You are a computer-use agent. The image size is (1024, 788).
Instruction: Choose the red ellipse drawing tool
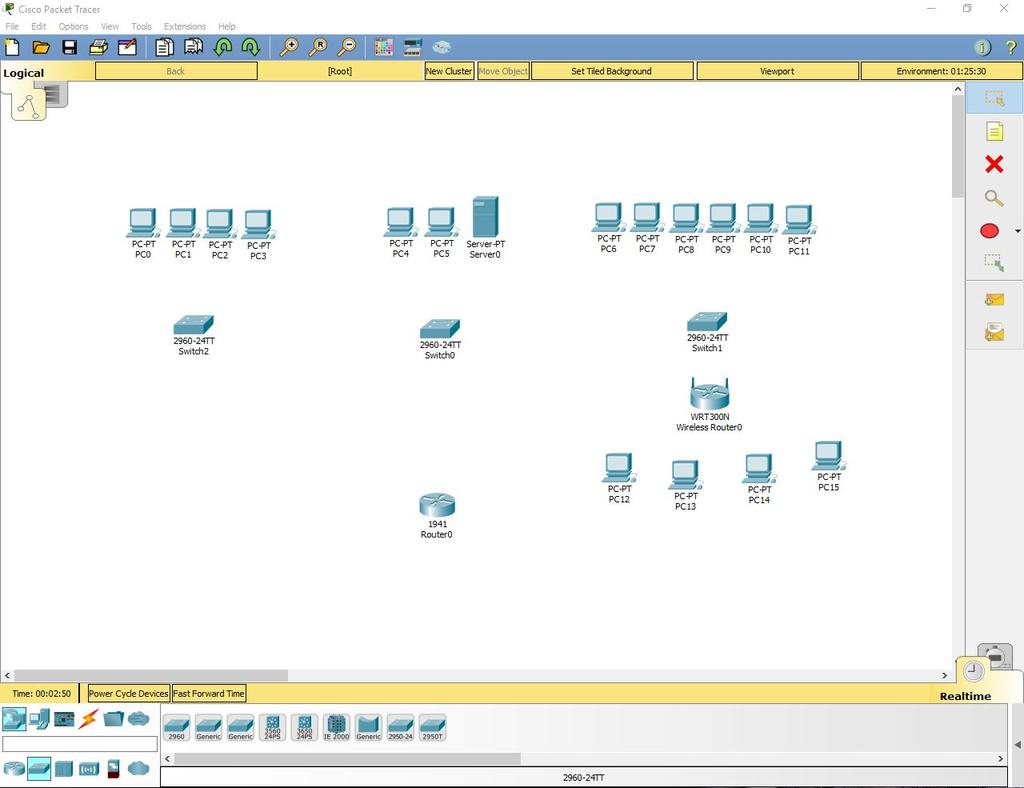pyautogui.click(x=989, y=230)
